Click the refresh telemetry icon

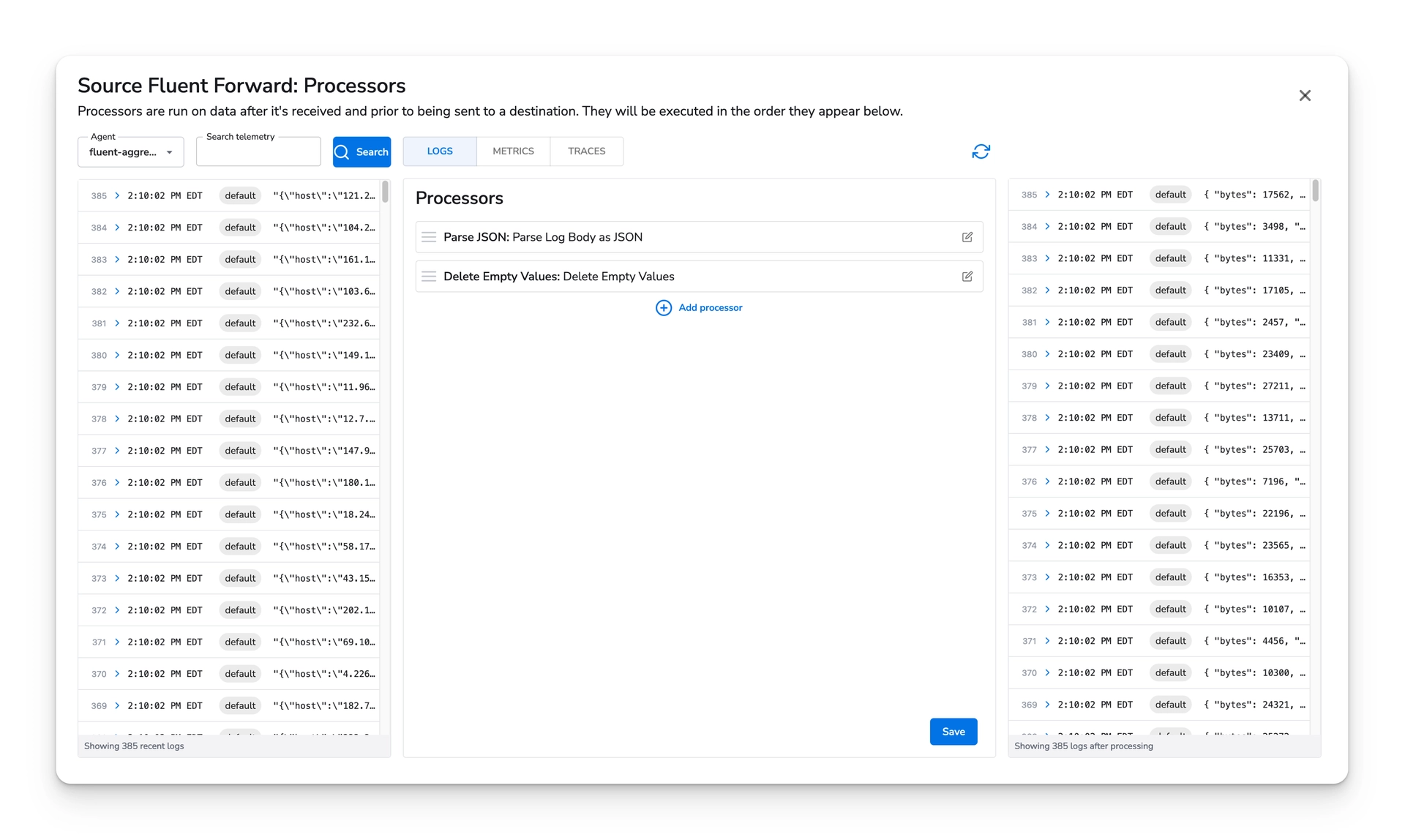pyautogui.click(x=981, y=151)
